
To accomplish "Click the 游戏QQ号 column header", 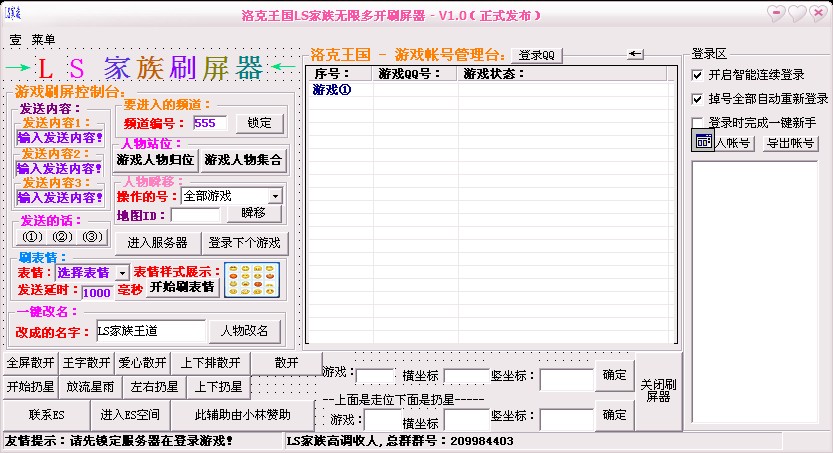I will [x=415, y=74].
